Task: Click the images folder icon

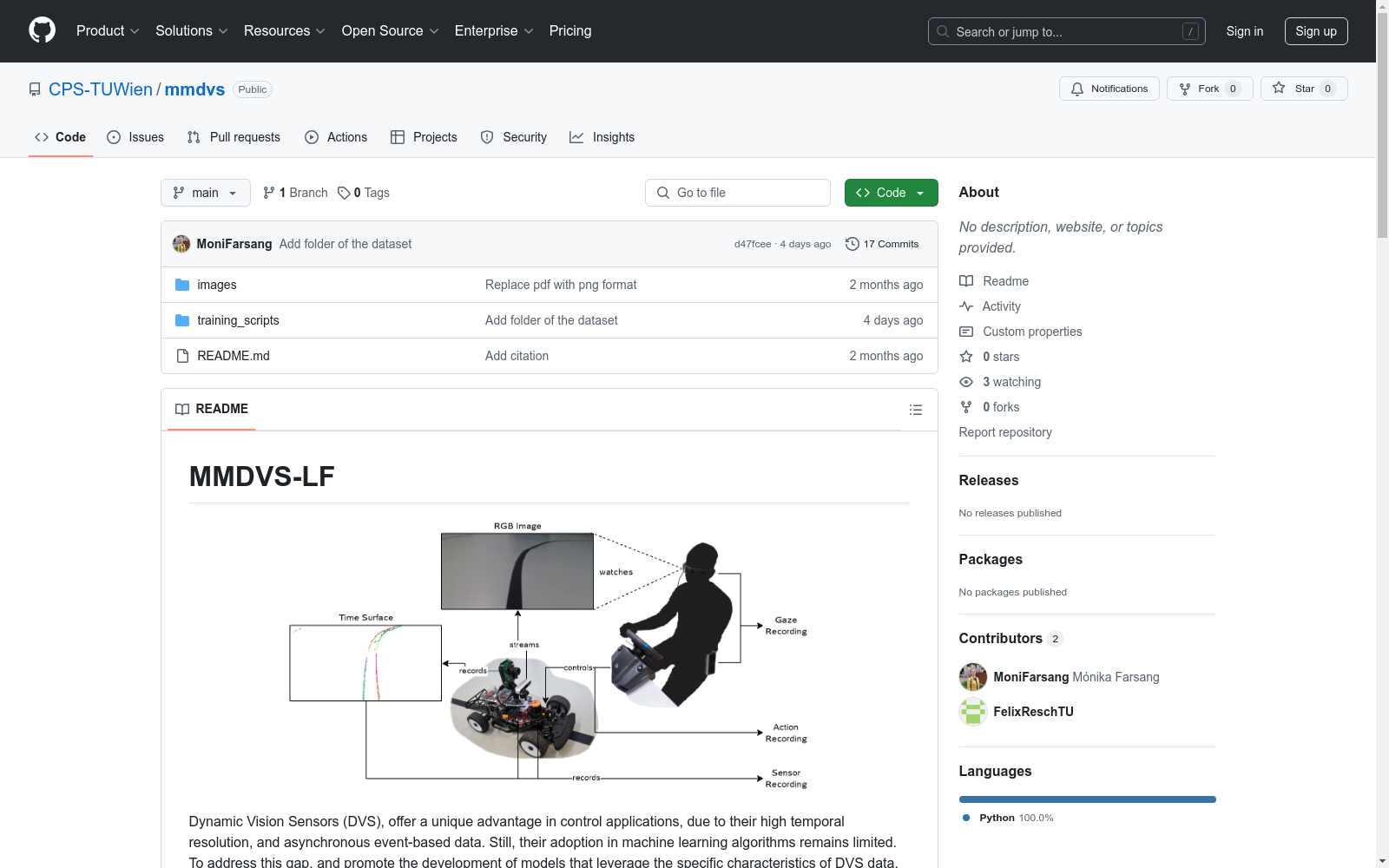Action: (x=182, y=285)
